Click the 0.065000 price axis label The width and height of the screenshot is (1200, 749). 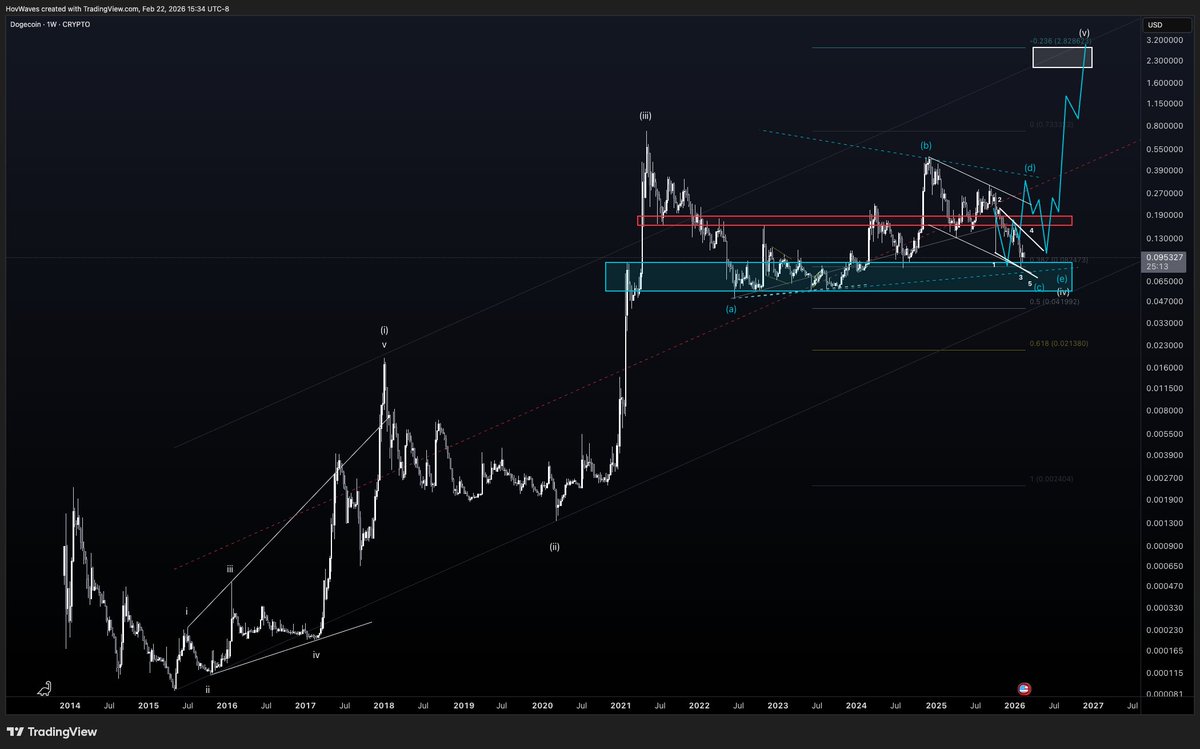[x=1164, y=282]
